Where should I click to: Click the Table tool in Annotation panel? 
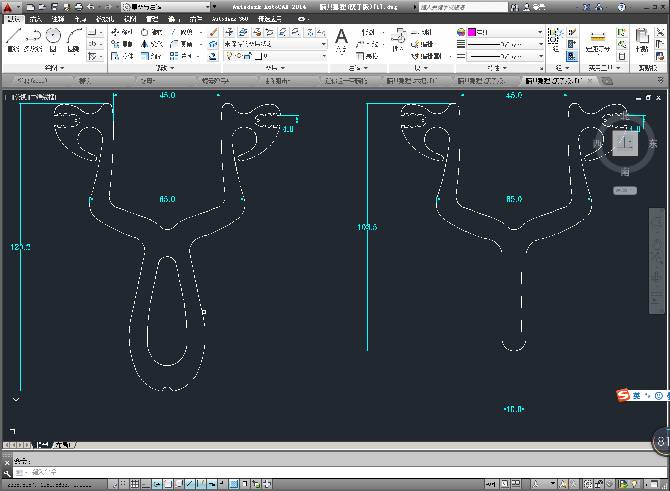pyautogui.click(x=367, y=56)
